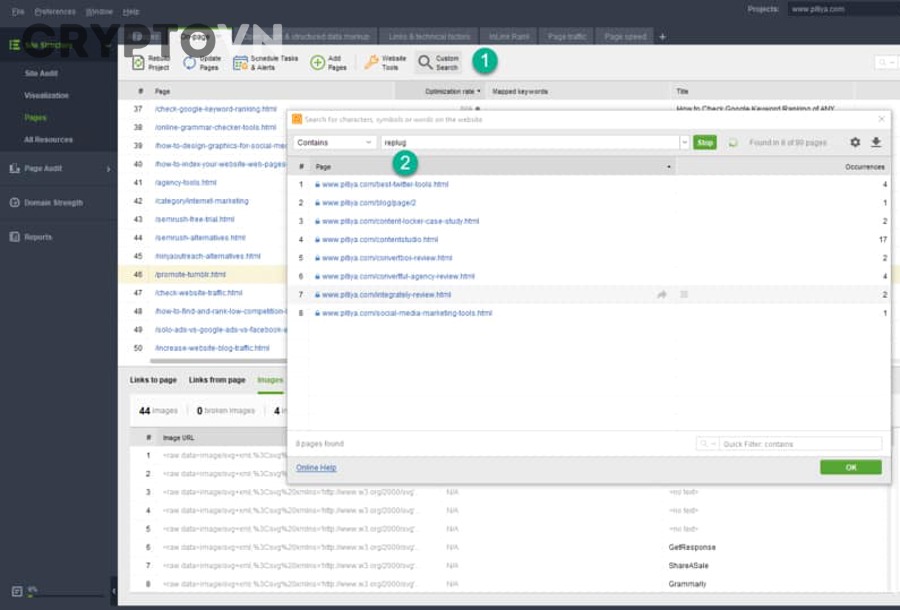Click the menu icon on integrately-review row

tap(684, 294)
